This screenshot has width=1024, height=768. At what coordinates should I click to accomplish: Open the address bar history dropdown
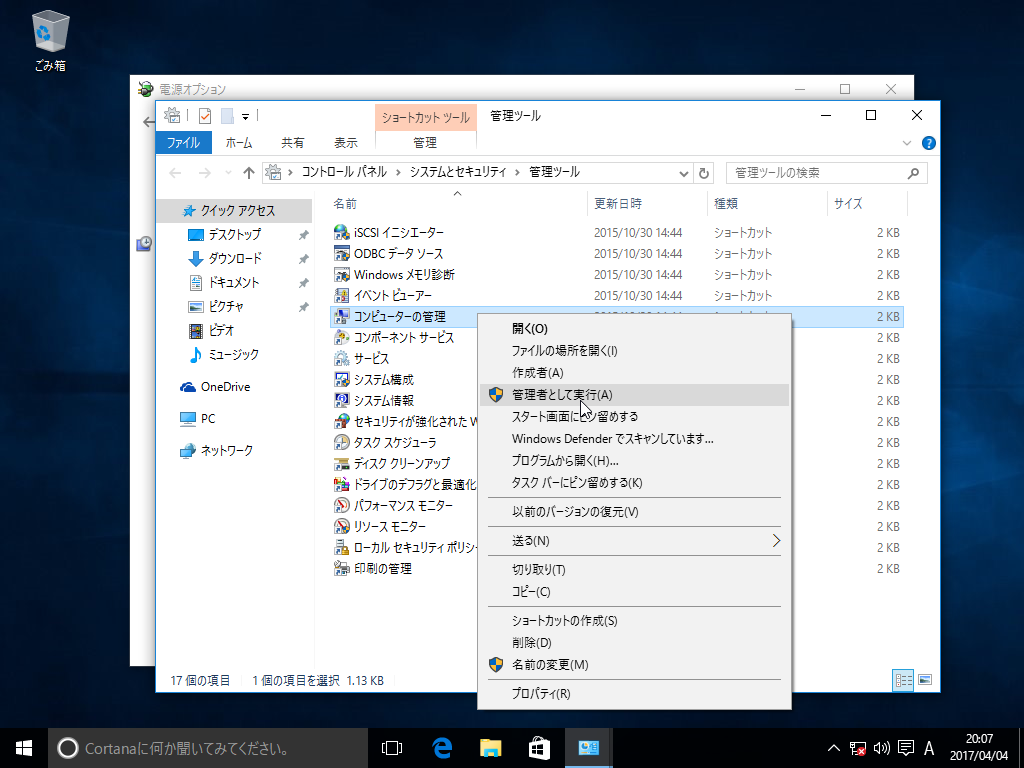684,173
